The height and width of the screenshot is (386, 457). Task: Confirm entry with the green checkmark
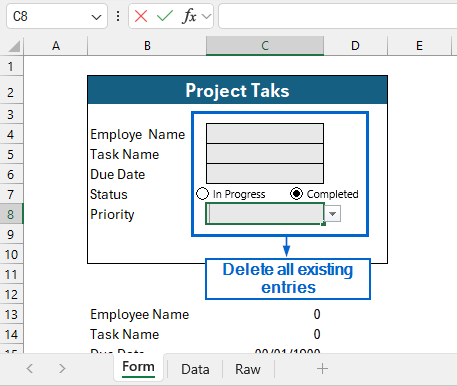165,16
